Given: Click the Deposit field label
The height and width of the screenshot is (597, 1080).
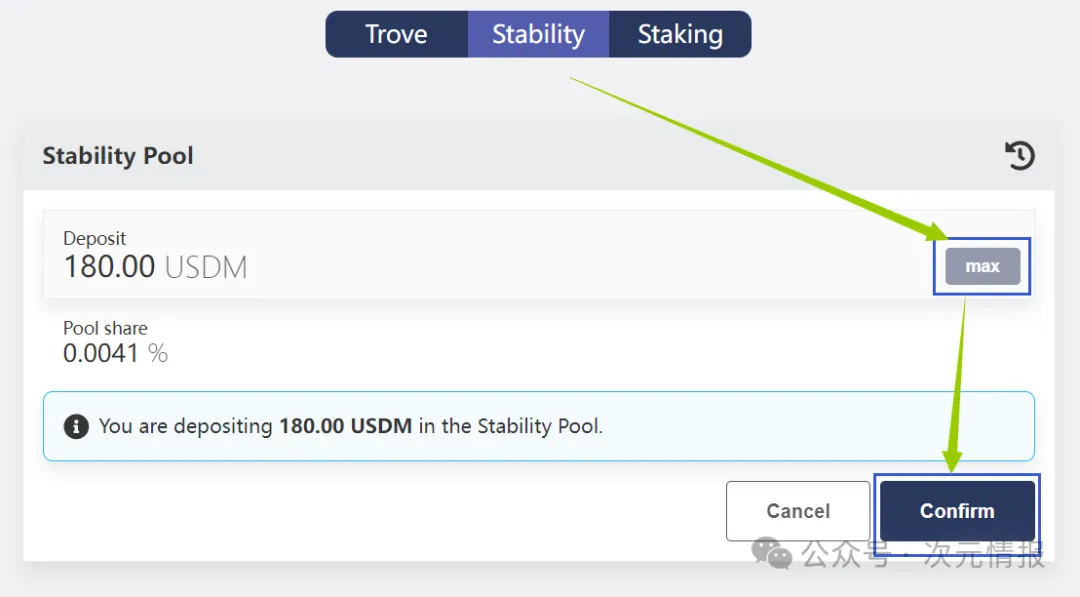Looking at the screenshot, I should pyautogui.click(x=95, y=239).
